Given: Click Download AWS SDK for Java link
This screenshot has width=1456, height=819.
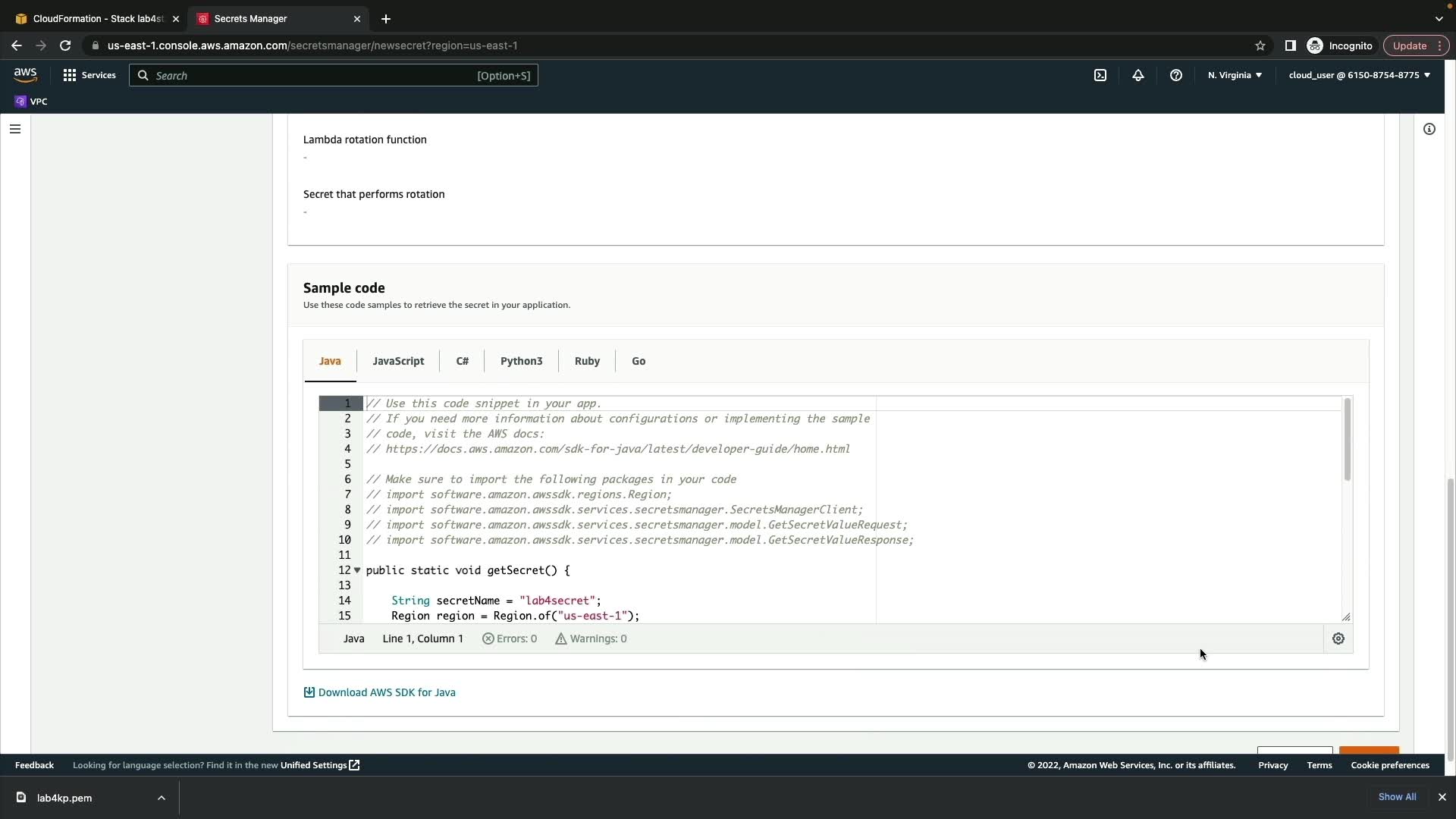Looking at the screenshot, I should [x=386, y=692].
